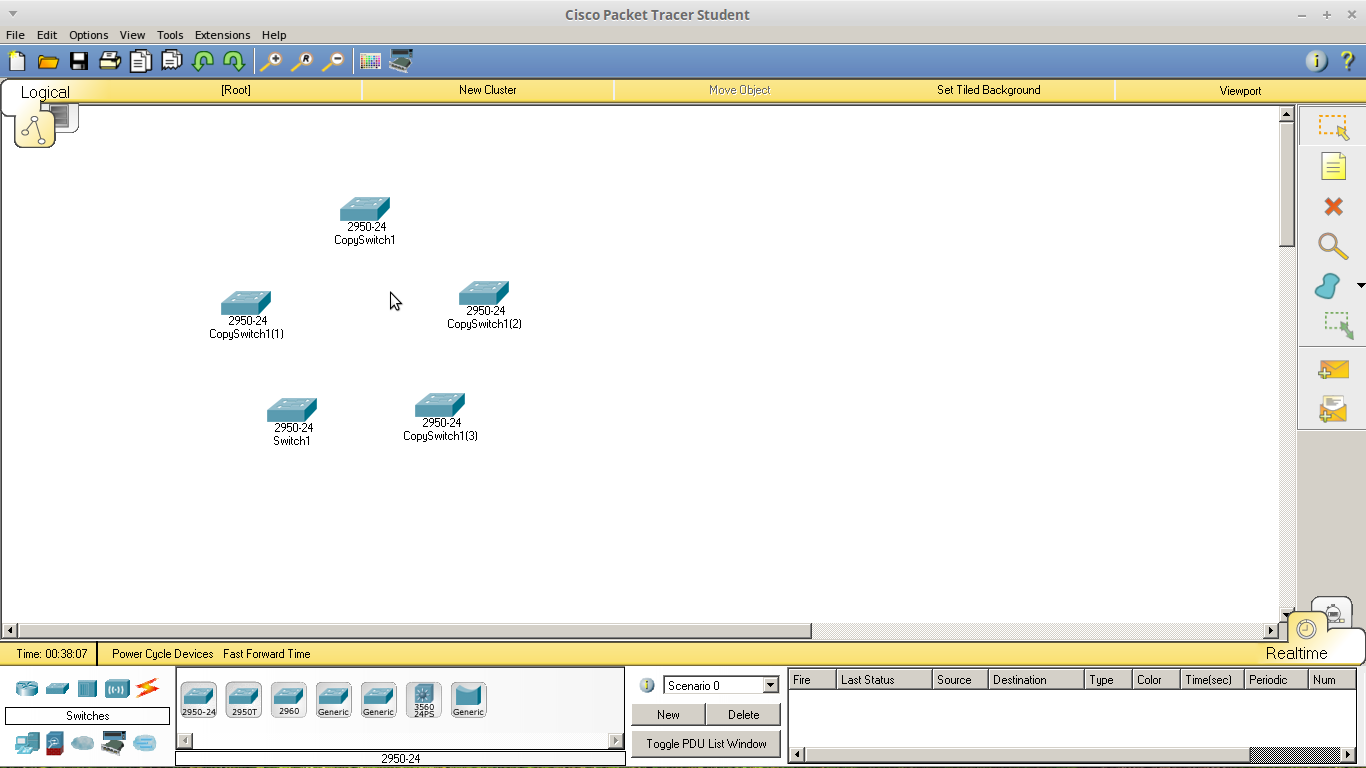Pick the 2960 switch model
Image resolution: width=1366 pixels, height=768 pixels.
tap(288, 700)
